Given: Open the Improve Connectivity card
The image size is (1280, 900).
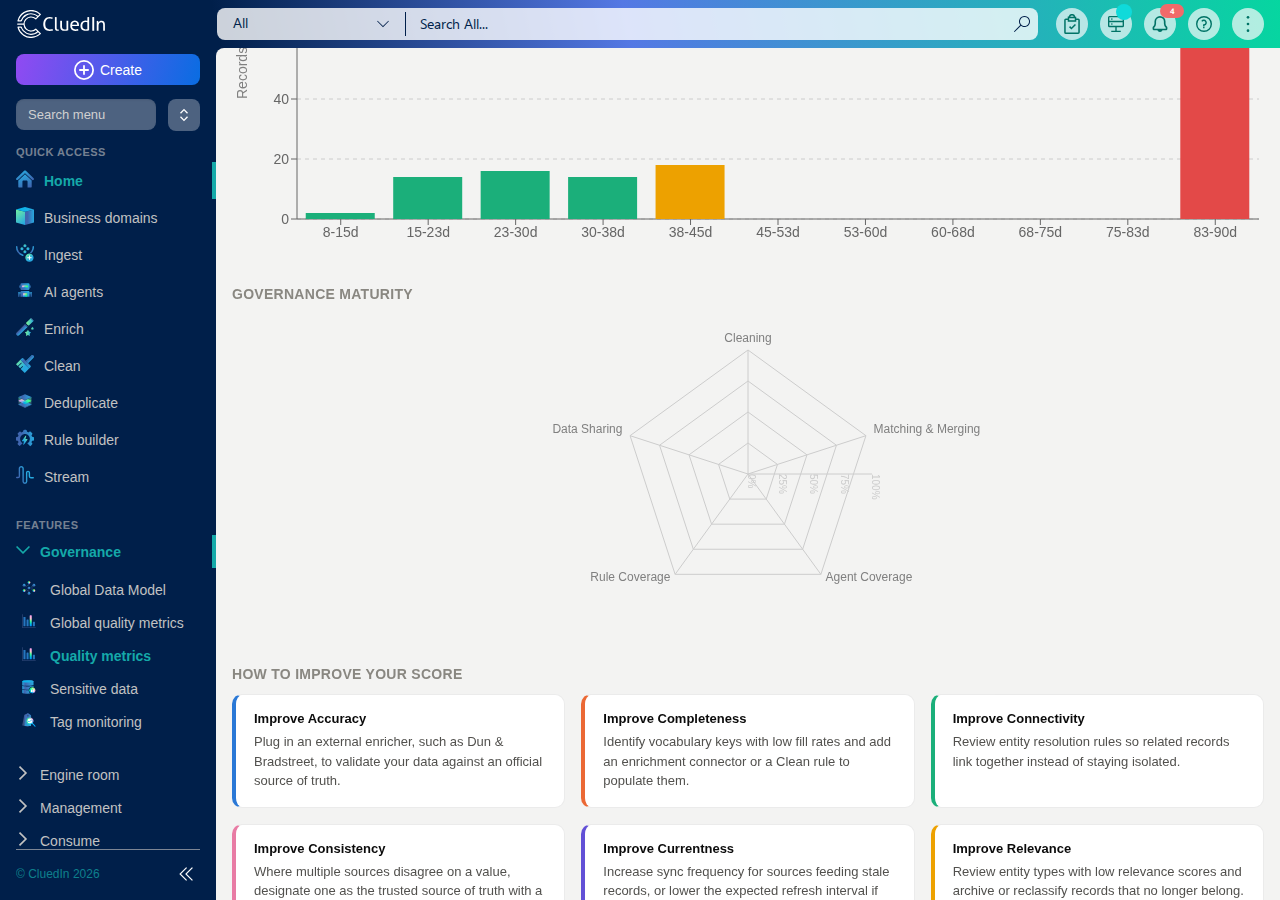Looking at the screenshot, I should point(1097,751).
